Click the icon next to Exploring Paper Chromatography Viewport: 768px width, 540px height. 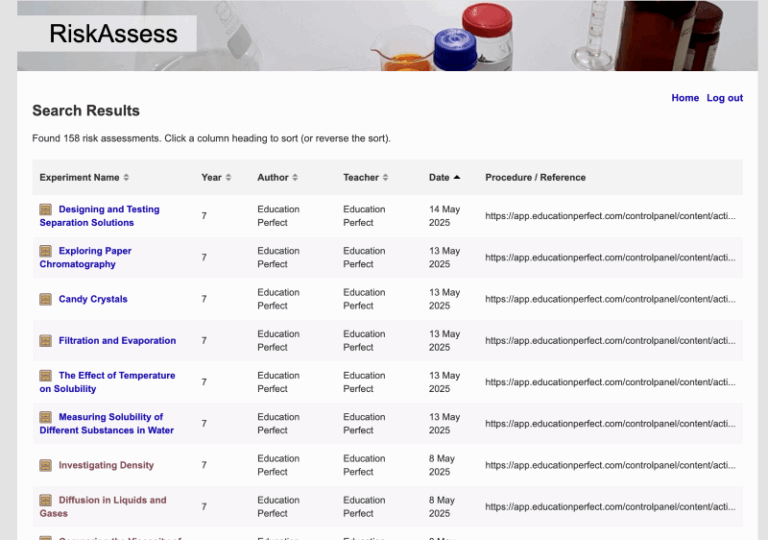(46, 251)
